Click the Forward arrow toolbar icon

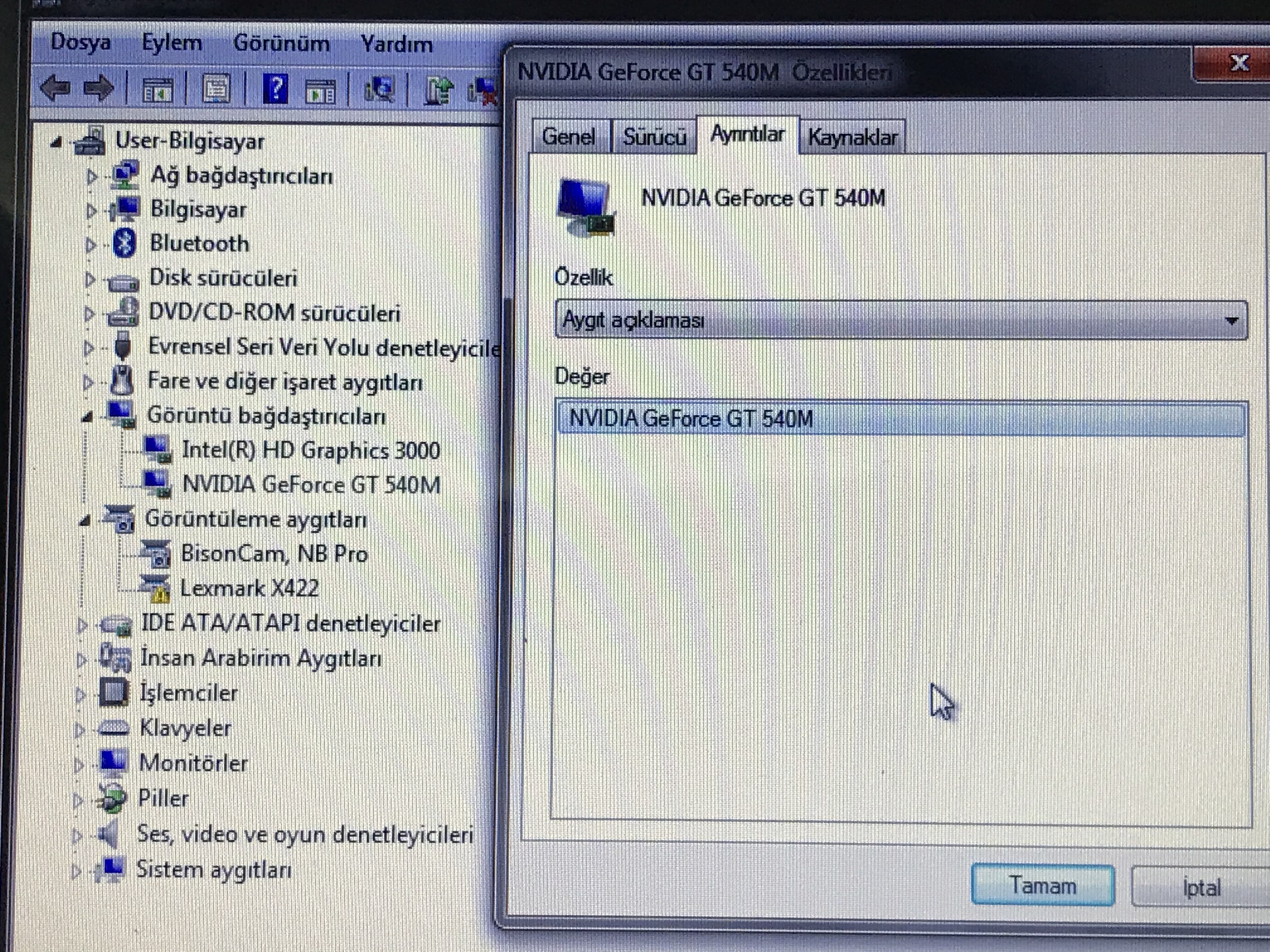[98, 88]
